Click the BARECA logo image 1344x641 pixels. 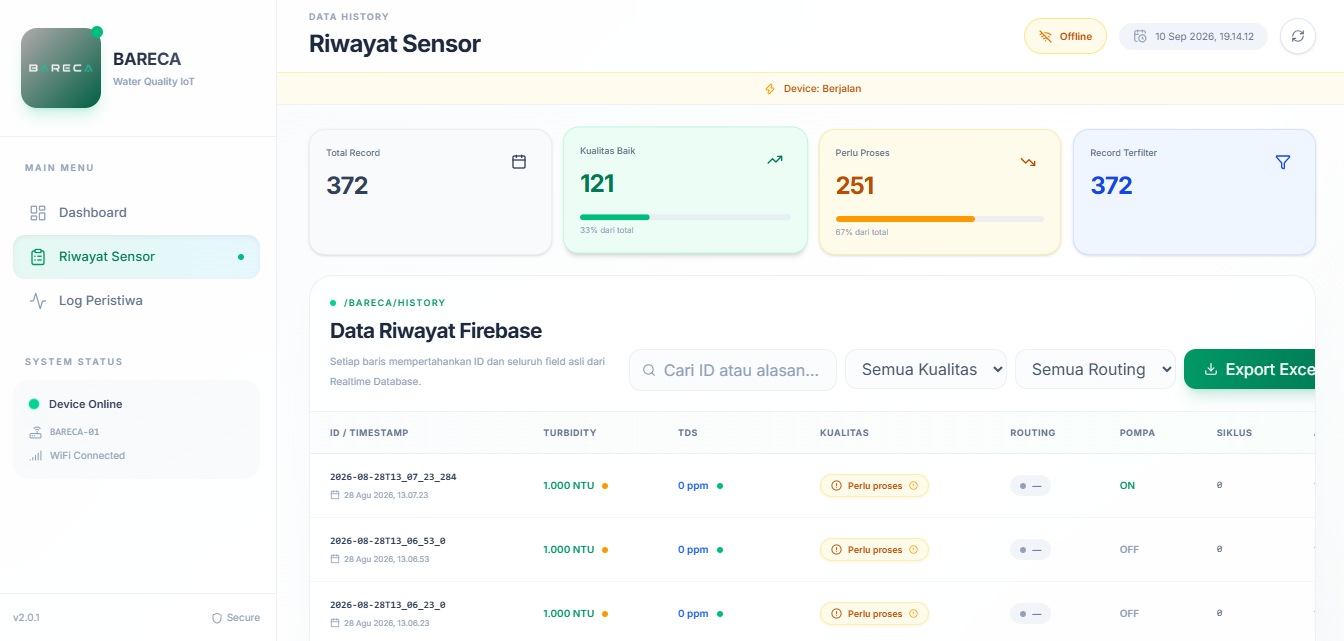pos(61,68)
